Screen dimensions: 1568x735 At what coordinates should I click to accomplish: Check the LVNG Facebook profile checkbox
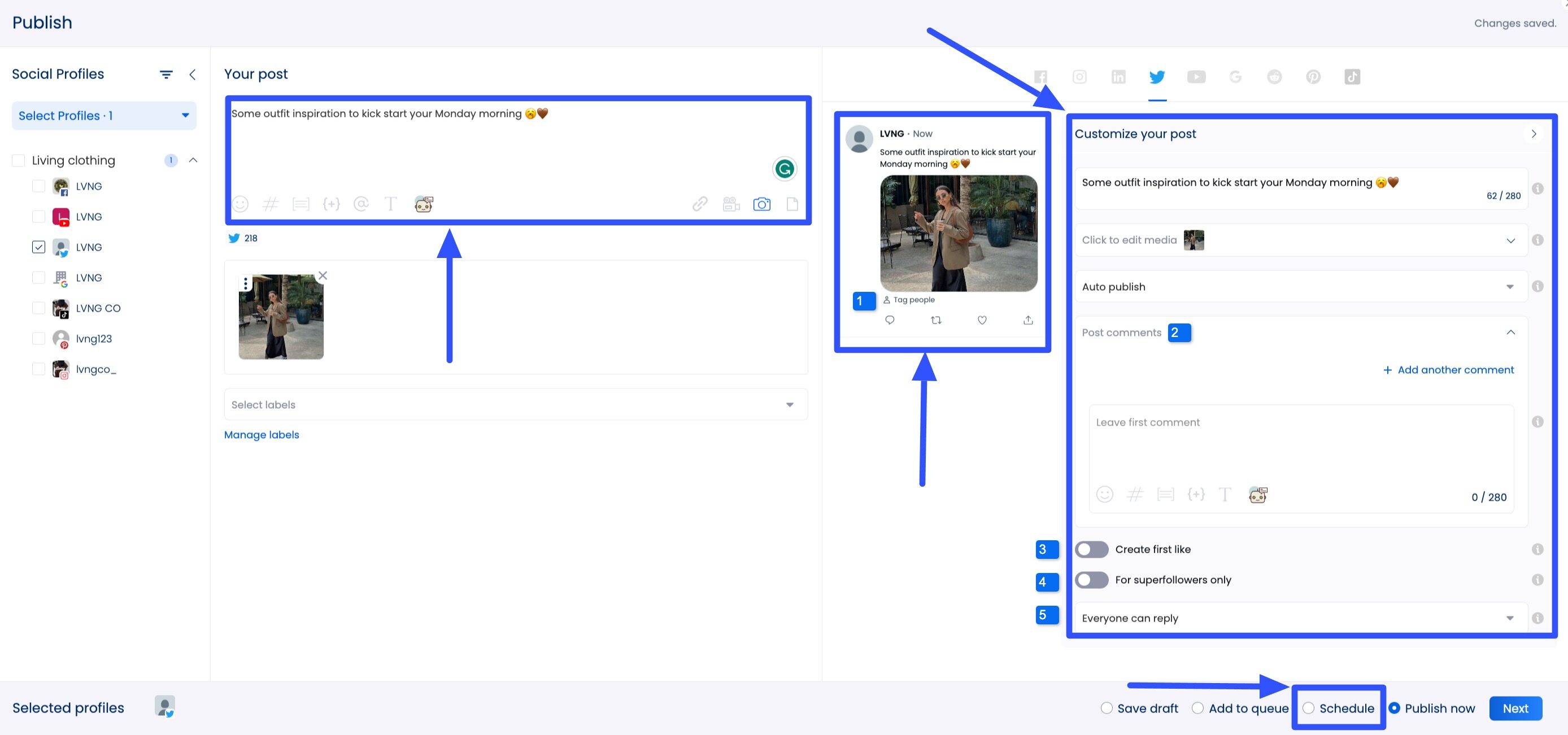point(38,186)
